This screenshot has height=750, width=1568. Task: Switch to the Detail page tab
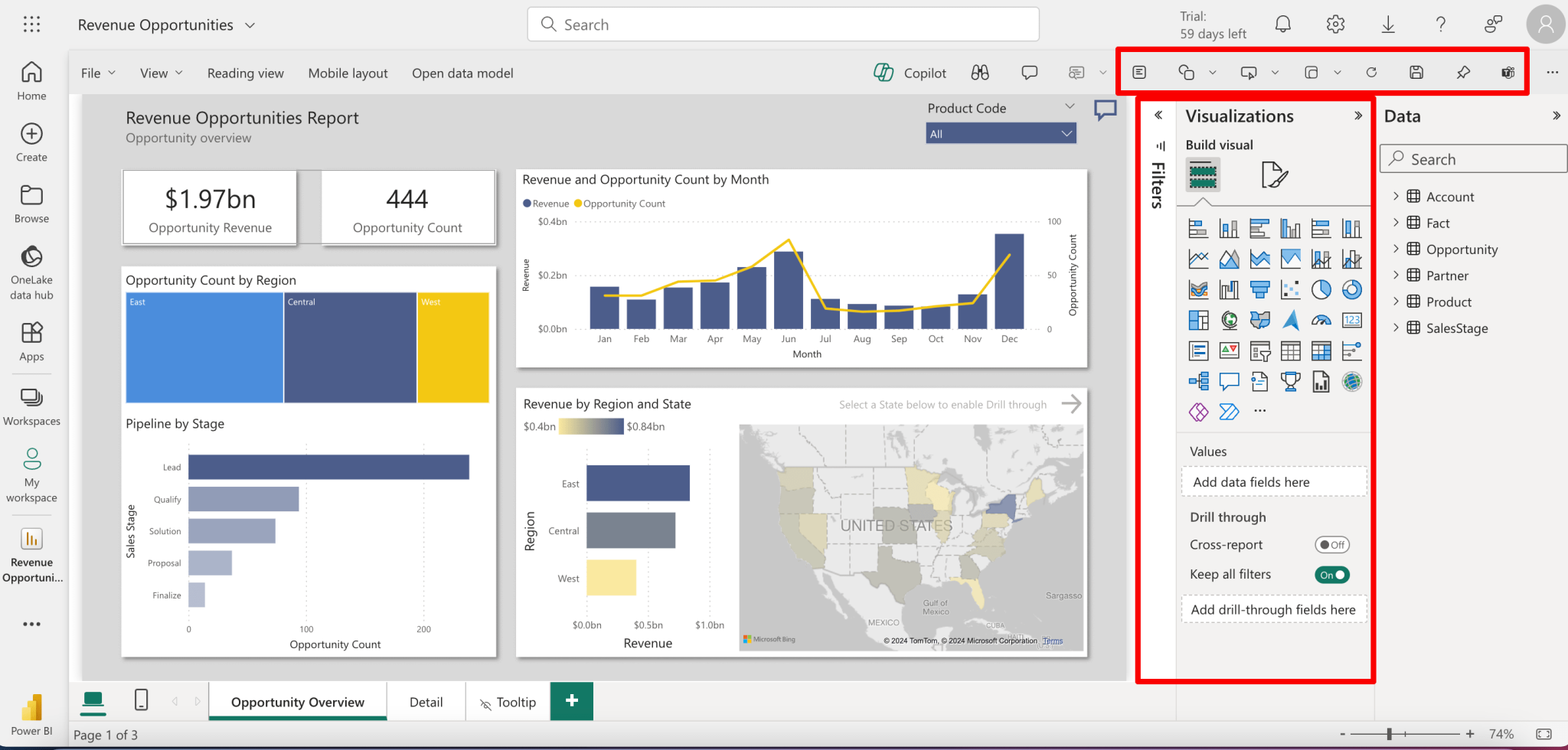click(x=426, y=701)
